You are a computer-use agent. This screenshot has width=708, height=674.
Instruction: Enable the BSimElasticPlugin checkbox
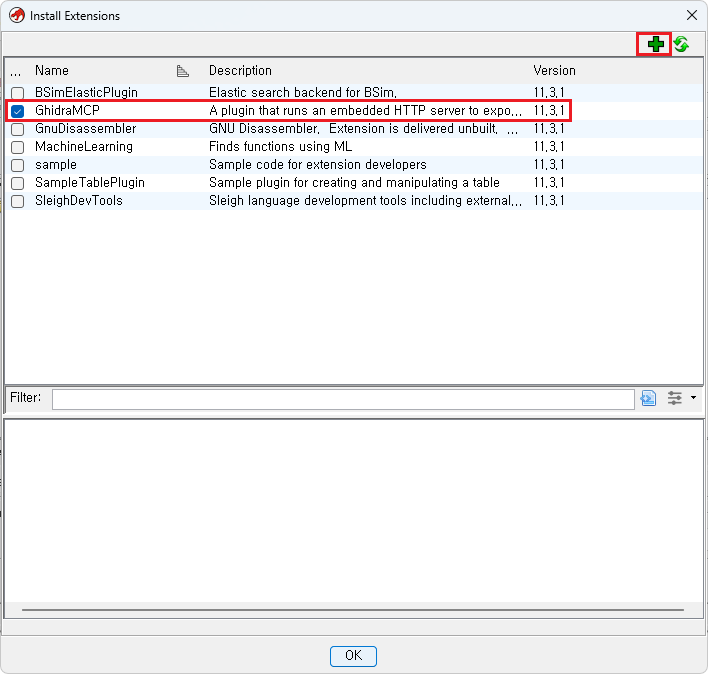click(18, 93)
